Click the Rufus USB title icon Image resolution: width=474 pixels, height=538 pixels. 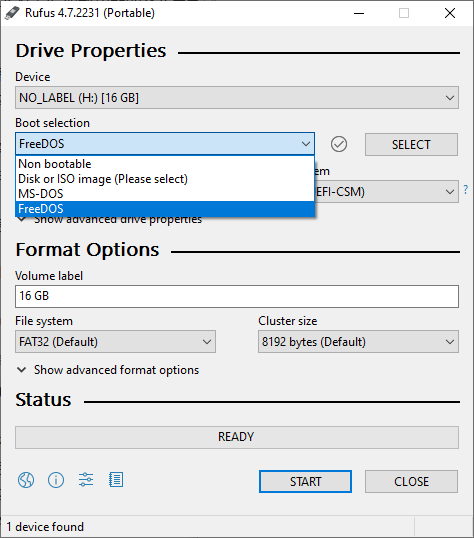12,13
